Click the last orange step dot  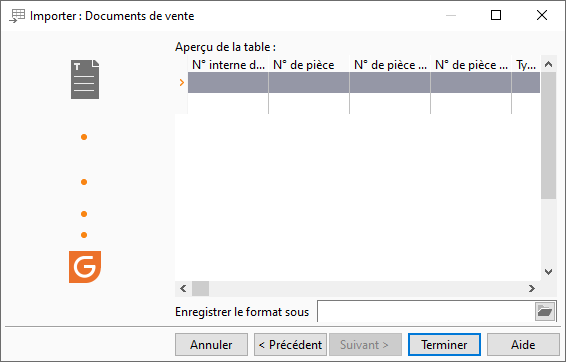click(84, 235)
